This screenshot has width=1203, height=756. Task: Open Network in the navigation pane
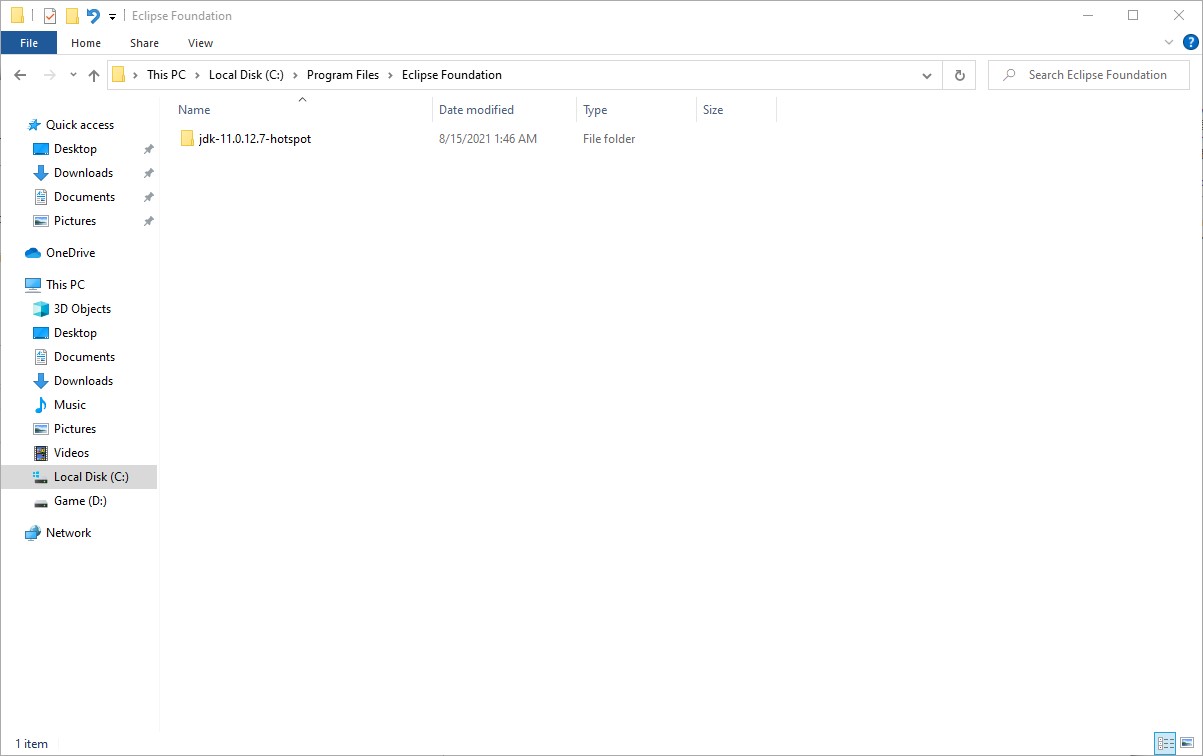68,533
